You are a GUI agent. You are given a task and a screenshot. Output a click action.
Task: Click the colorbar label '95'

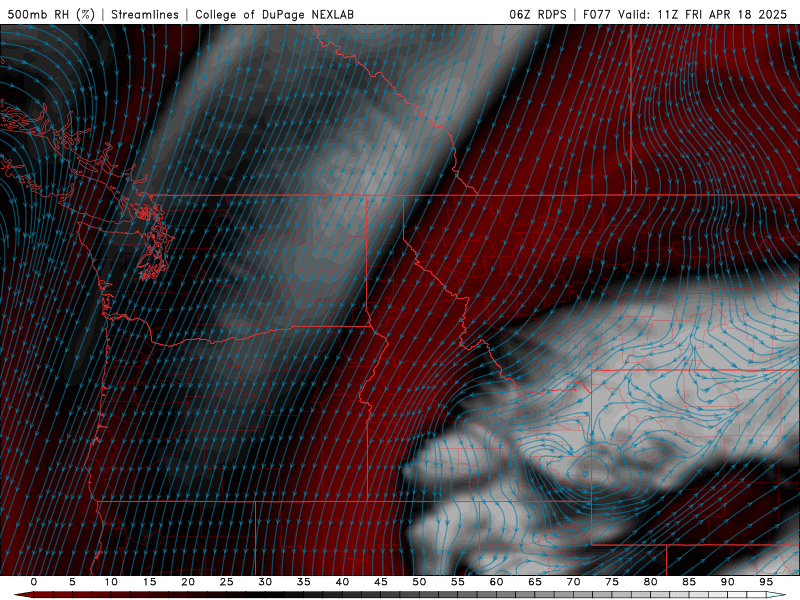pyautogui.click(x=766, y=582)
